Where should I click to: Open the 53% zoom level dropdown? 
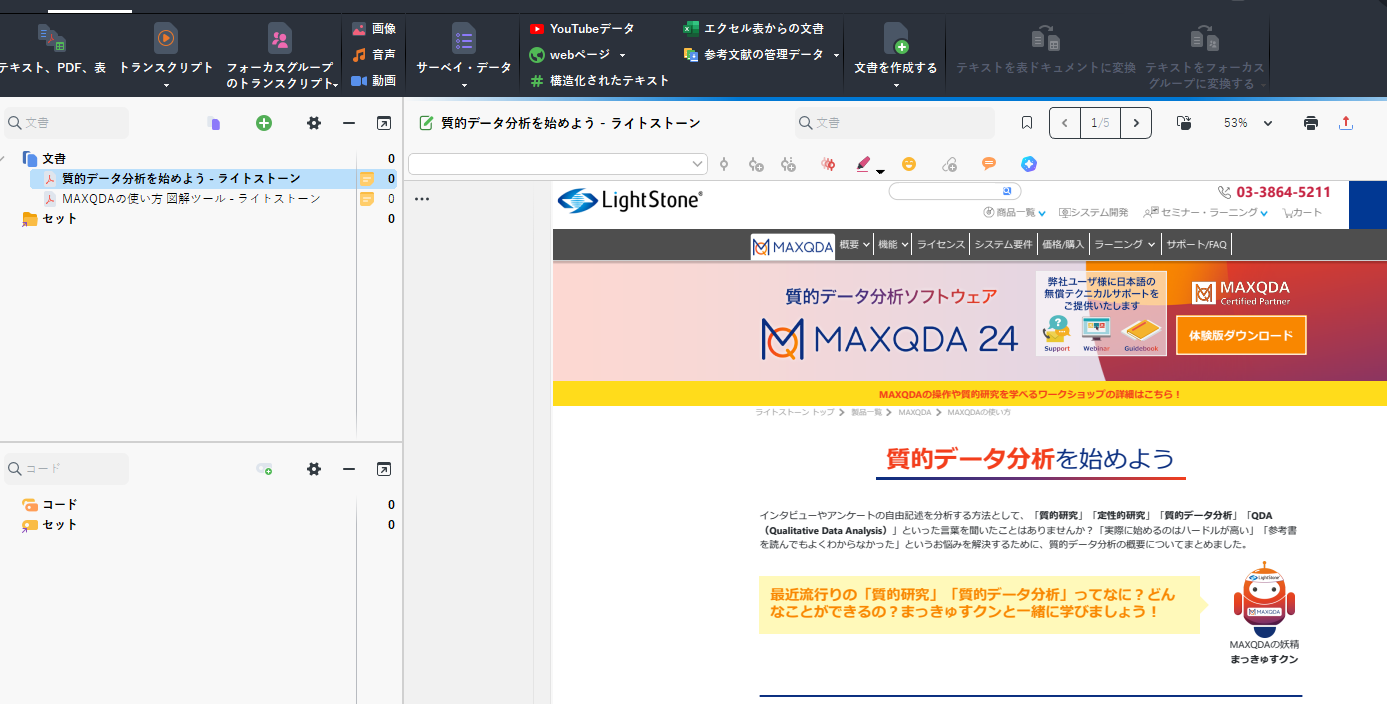point(1248,123)
